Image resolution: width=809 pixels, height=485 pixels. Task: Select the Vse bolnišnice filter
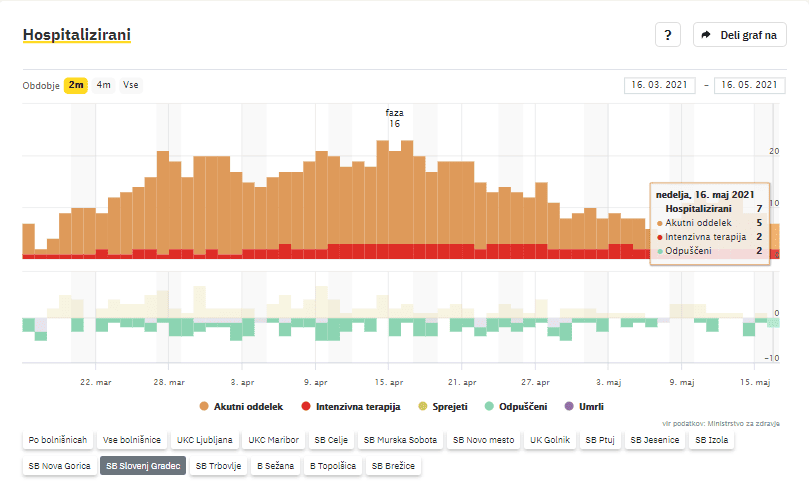(x=132, y=440)
